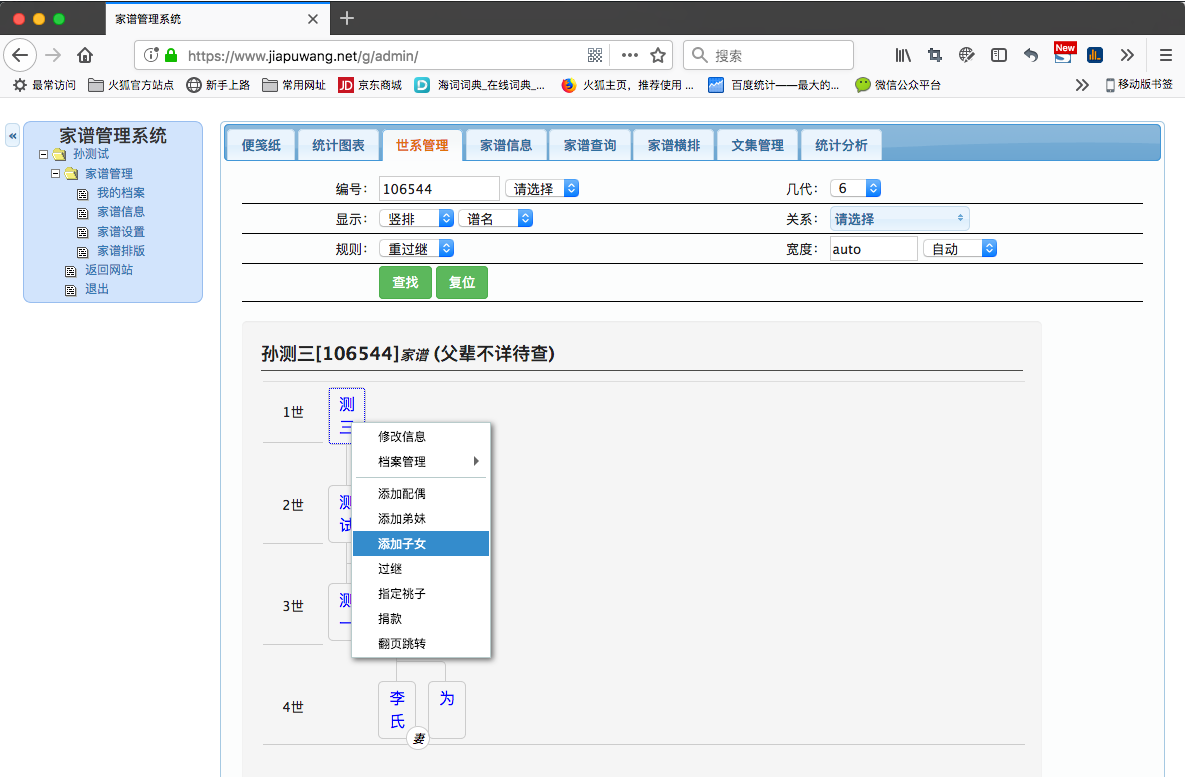
Task: Open the globe extension icon
Action: point(967,55)
